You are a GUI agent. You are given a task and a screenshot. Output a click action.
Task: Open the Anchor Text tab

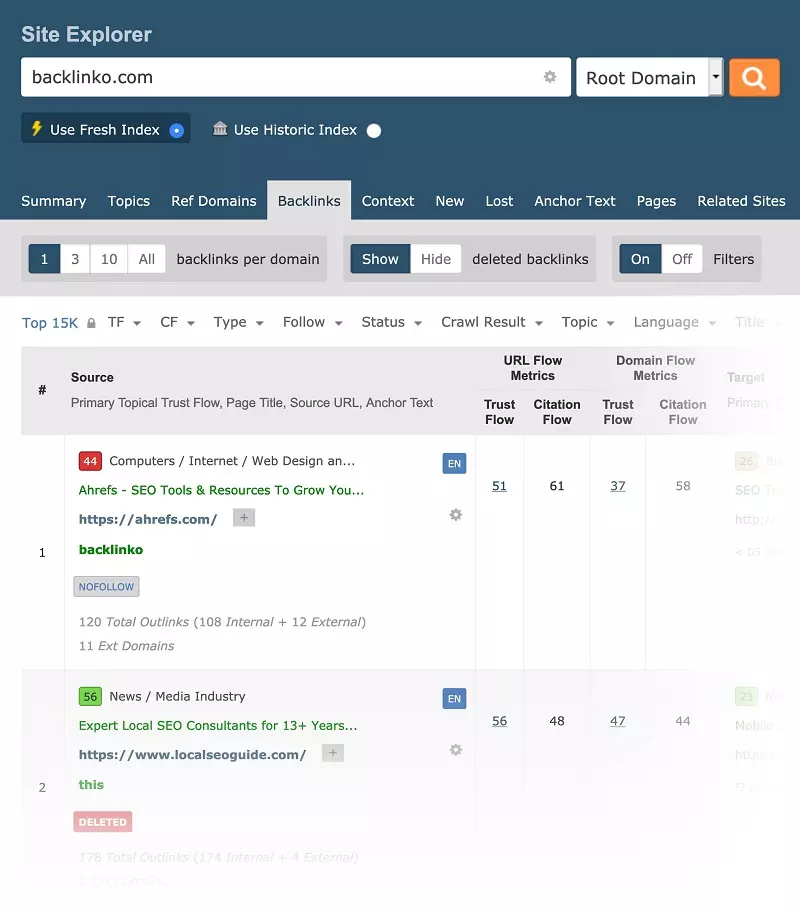tap(575, 201)
